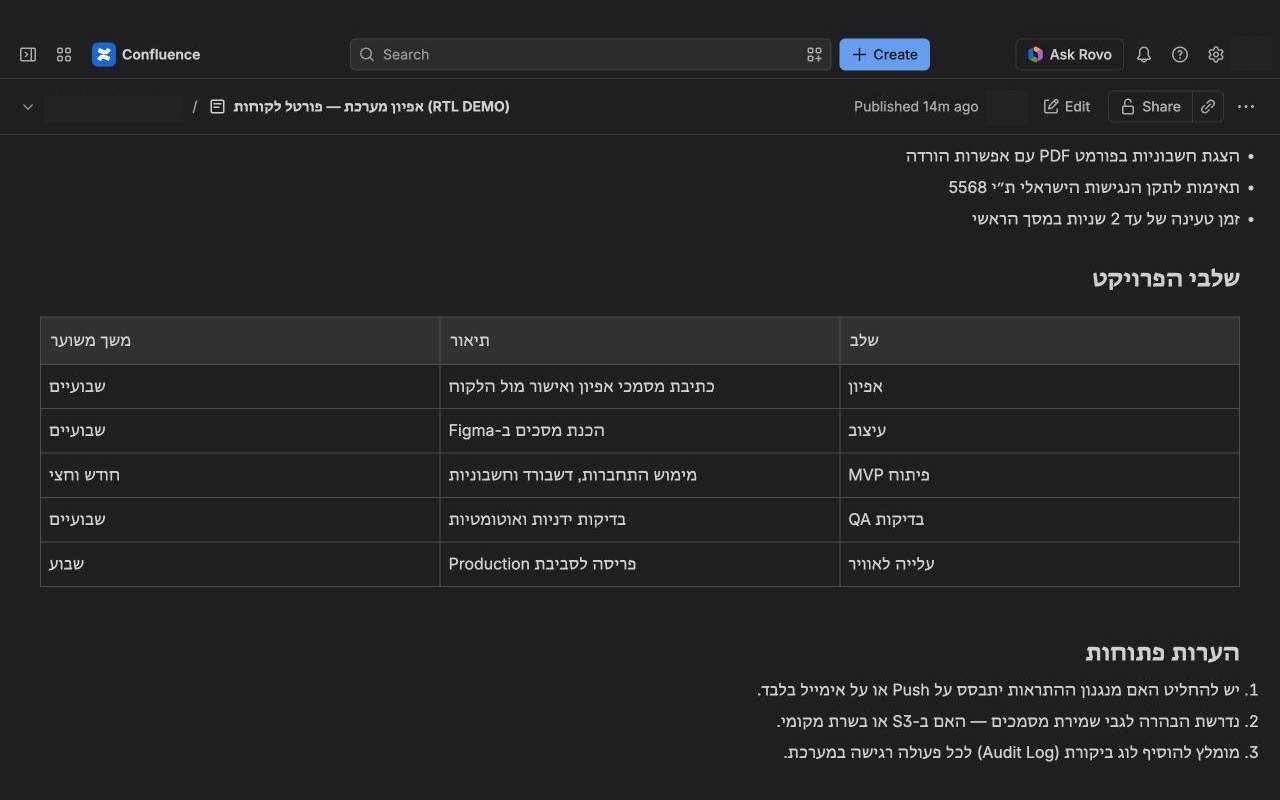Click the 'שבוע' duration cell in last row
Viewport: 1280px width, 800px height.
tap(240, 564)
